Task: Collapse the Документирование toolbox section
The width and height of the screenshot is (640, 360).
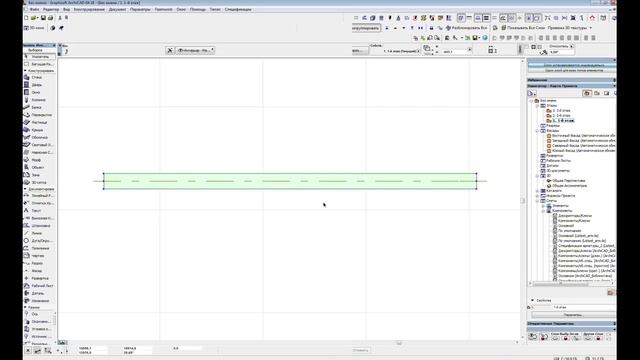Action: (25, 189)
